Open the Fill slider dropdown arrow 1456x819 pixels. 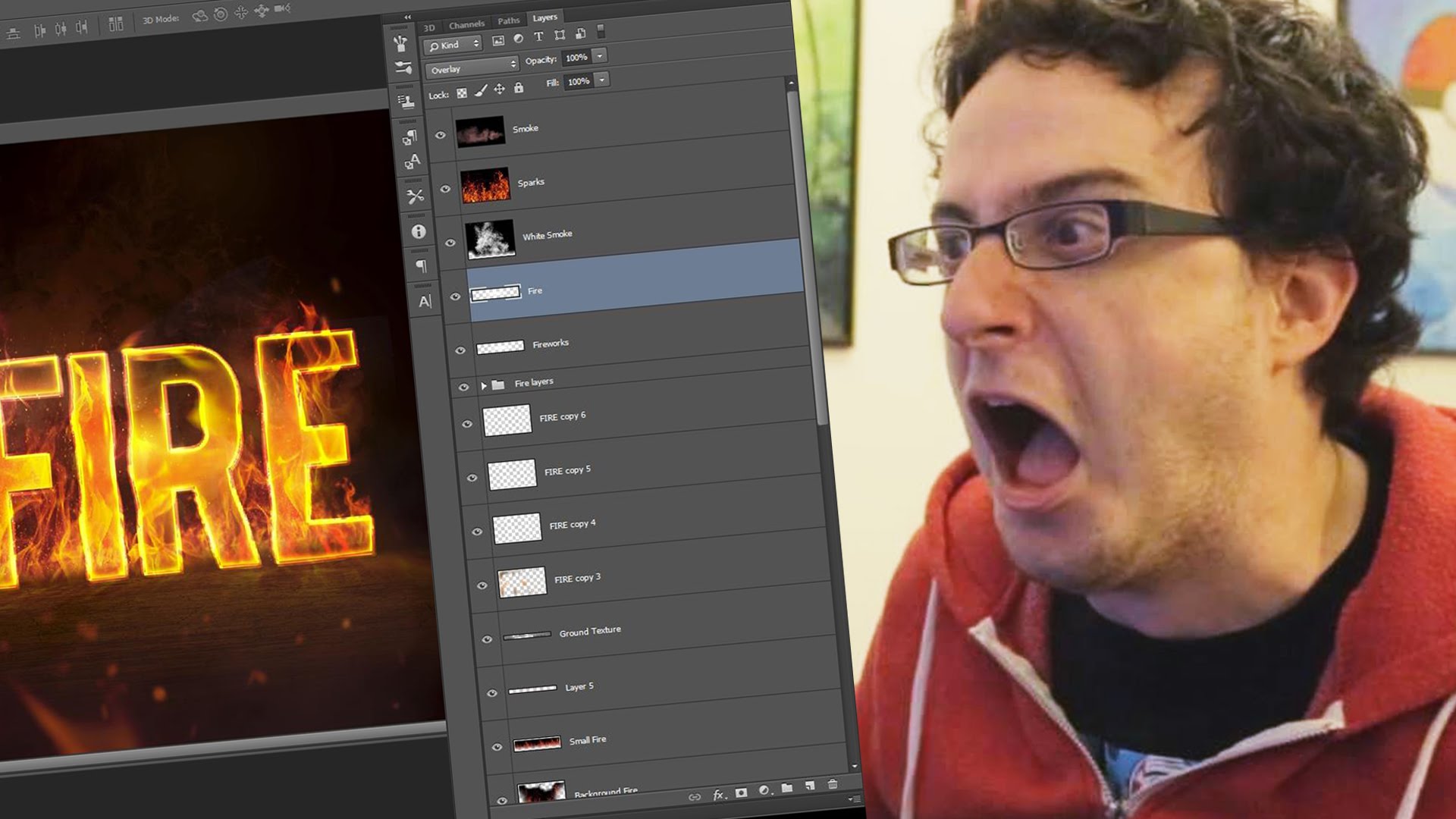602,80
